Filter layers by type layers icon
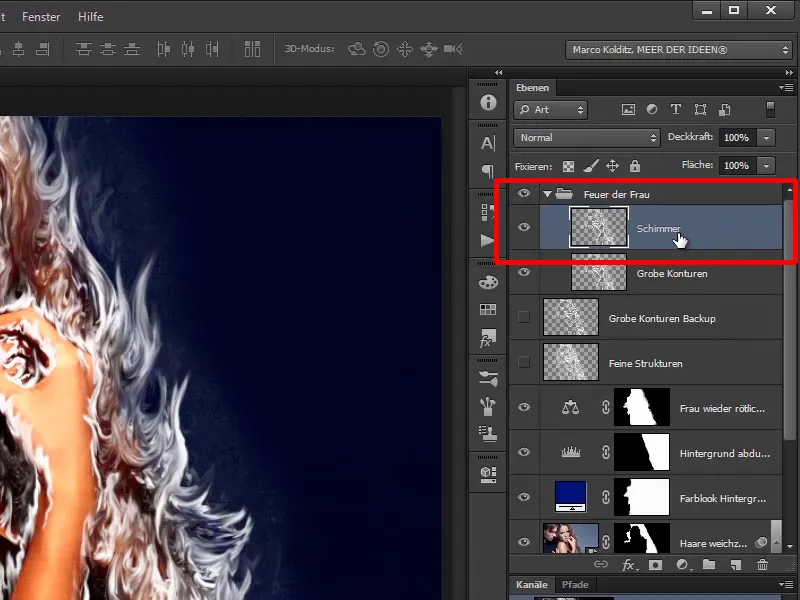Image resolution: width=800 pixels, height=600 pixels. (676, 109)
